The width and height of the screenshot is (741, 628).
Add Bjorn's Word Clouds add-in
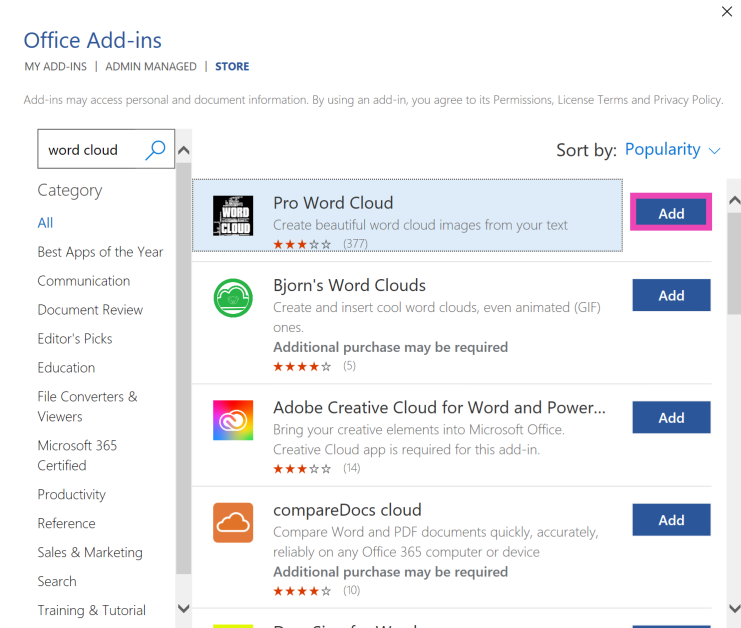point(671,295)
